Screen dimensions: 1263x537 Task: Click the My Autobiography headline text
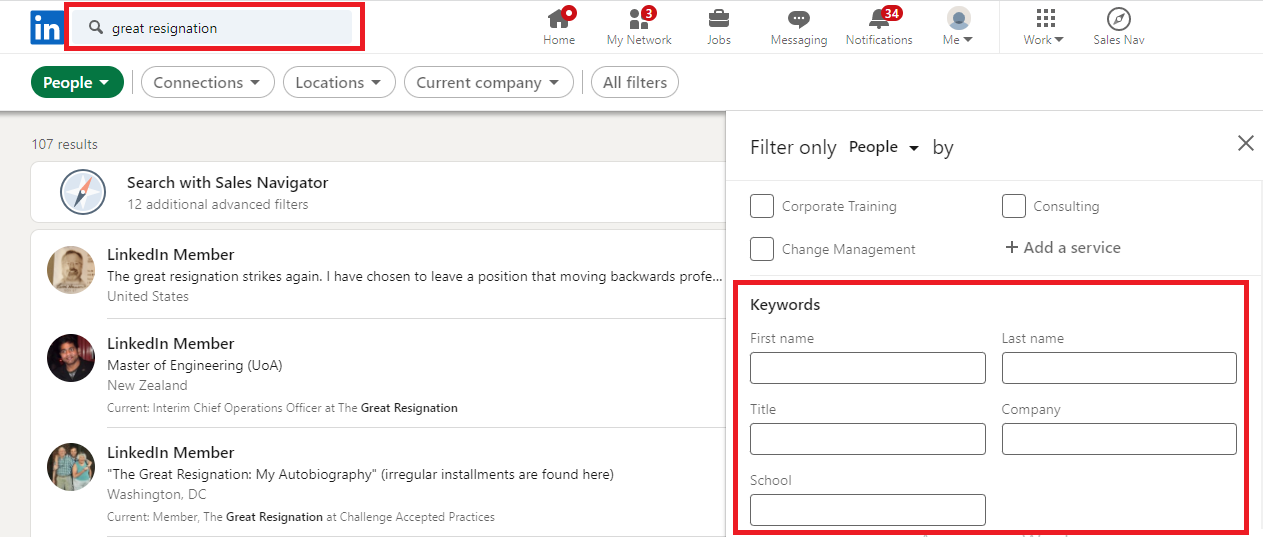[x=360, y=474]
